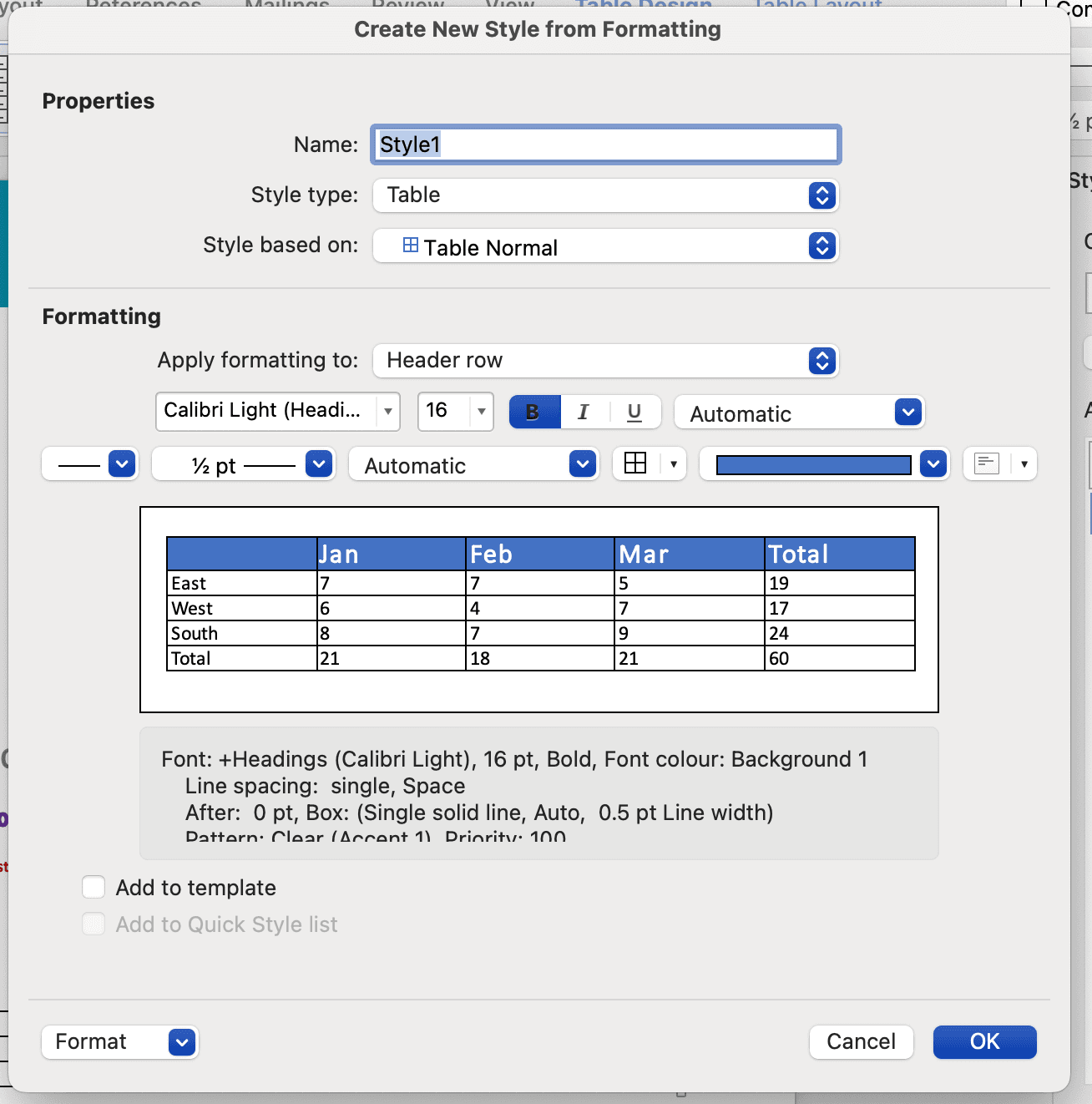Toggle Underline formatting button
Image resolution: width=1092 pixels, height=1104 pixels.
pyautogui.click(x=634, y=412)
